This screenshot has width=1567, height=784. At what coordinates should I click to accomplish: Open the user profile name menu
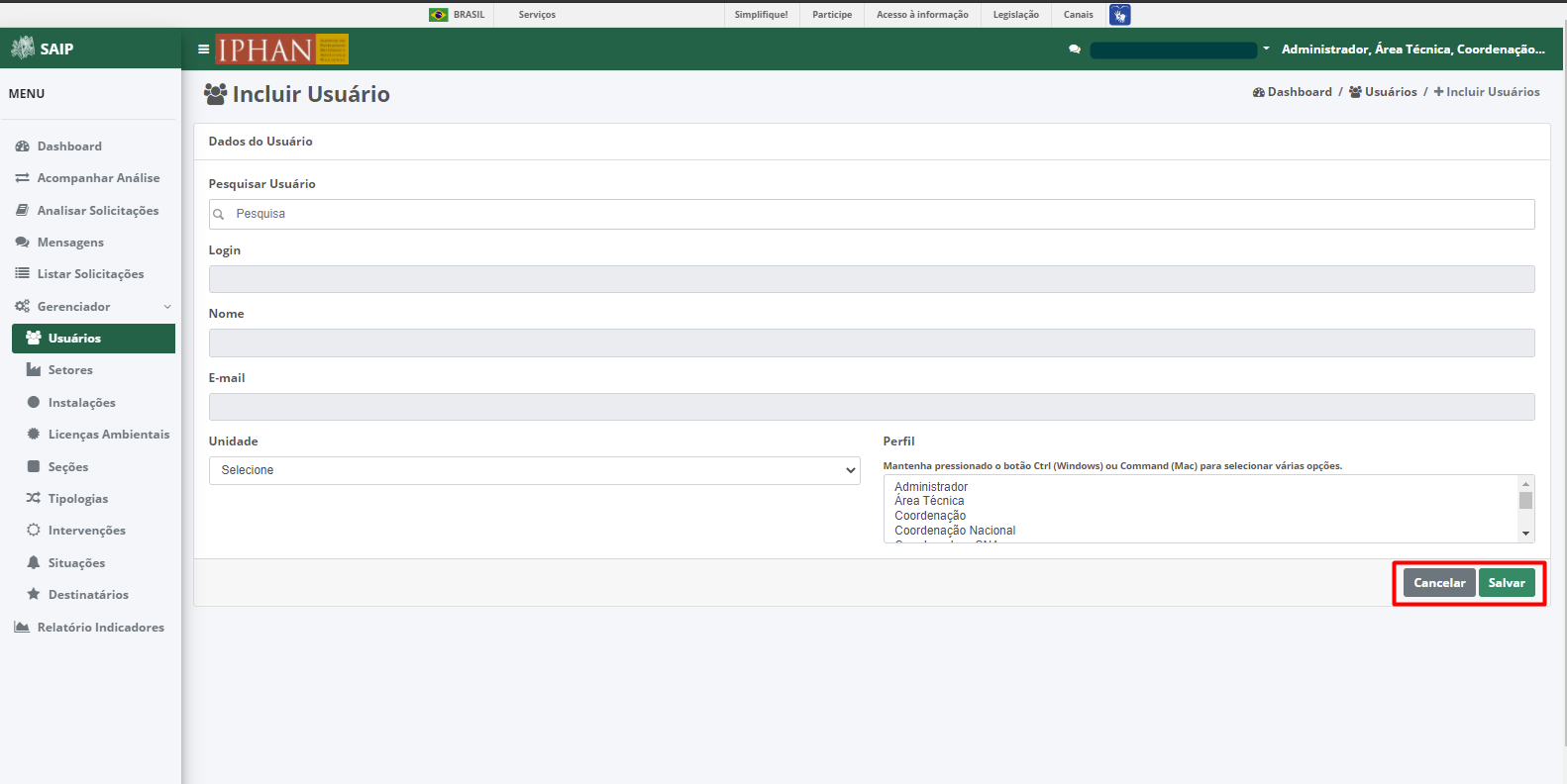(x=1413, y=49)
